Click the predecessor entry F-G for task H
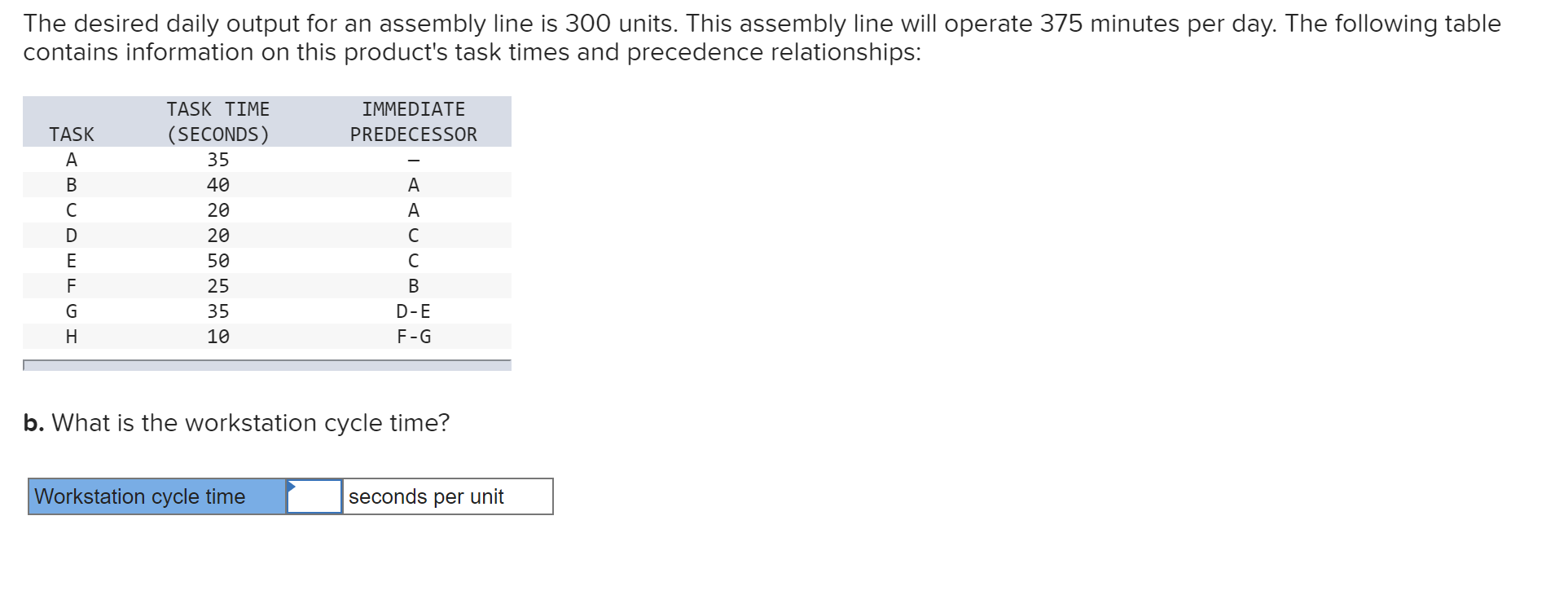 tap(413, 336)
